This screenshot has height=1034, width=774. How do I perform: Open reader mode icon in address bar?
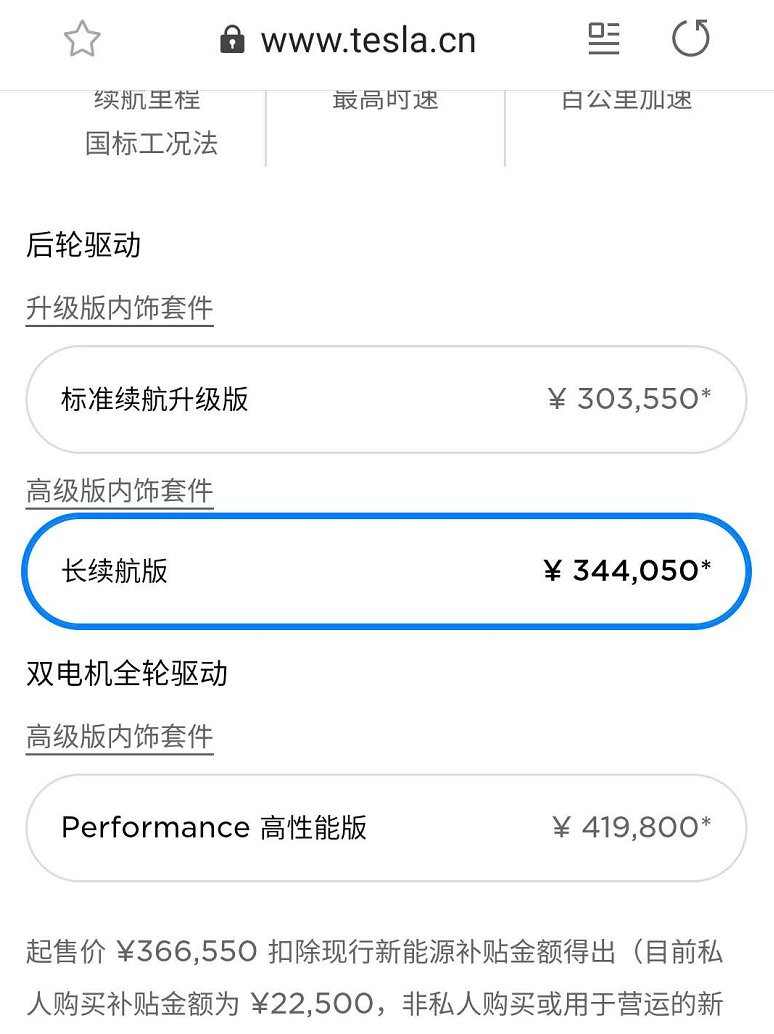(604, 38)
